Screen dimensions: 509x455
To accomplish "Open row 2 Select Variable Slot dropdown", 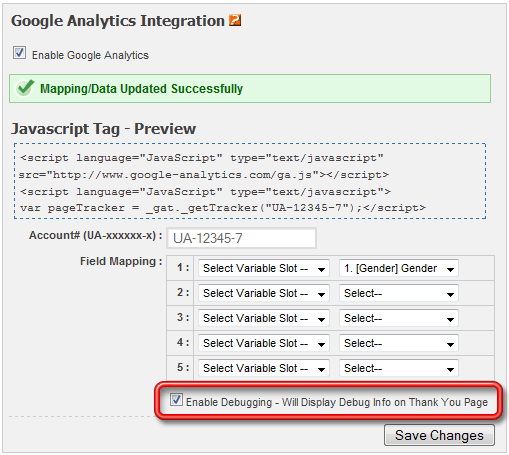I will (264, 293).
